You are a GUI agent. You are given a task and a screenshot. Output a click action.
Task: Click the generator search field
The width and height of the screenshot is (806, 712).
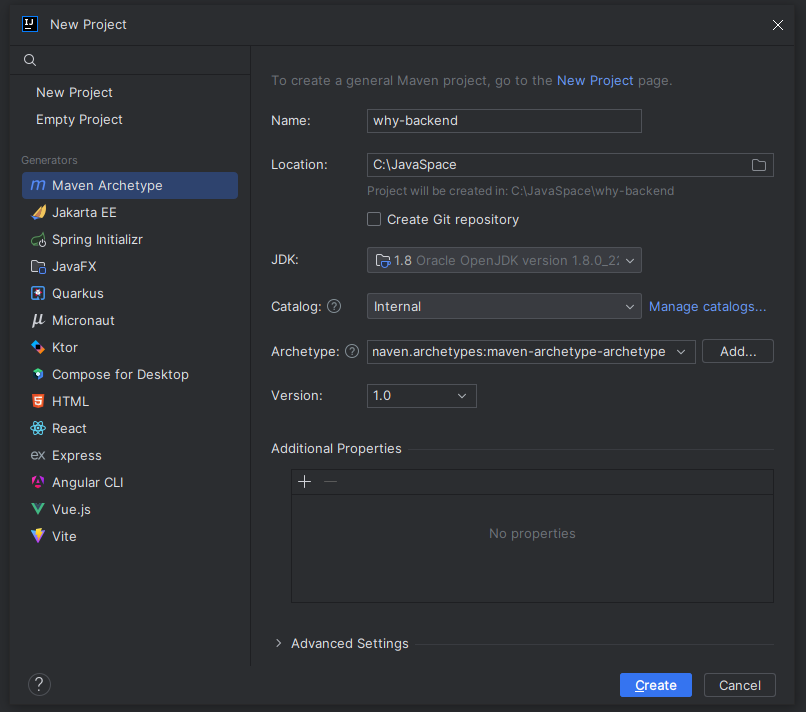click(130, 60)
